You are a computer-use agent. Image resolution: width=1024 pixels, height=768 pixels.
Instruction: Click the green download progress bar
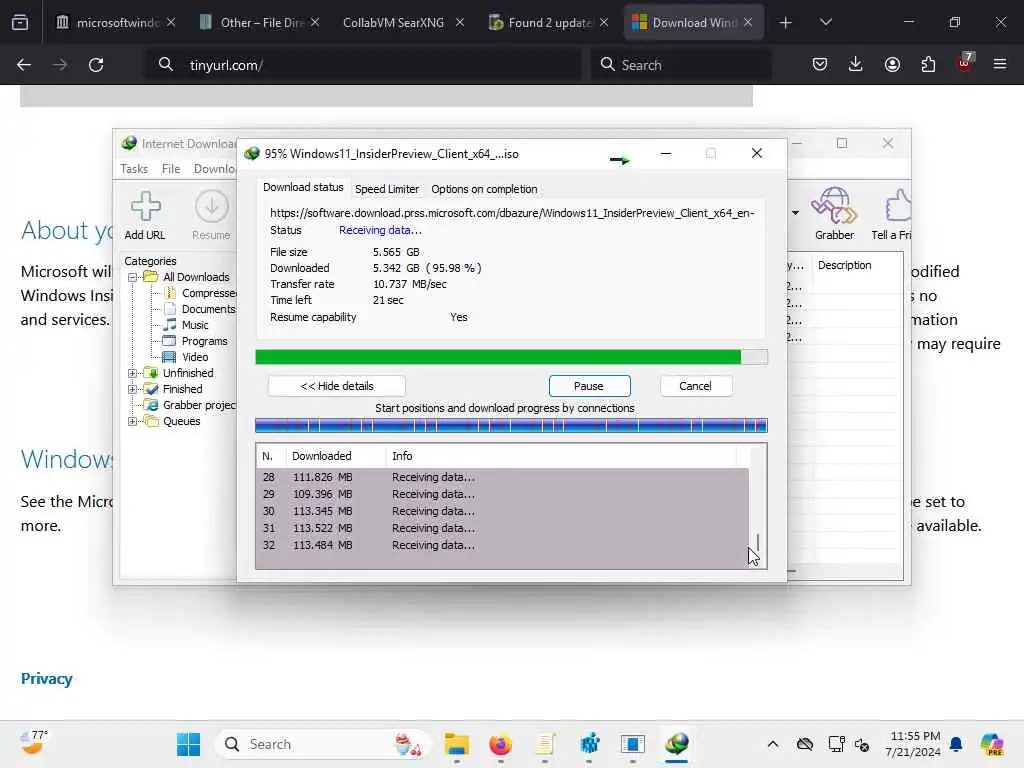[511, 357]
